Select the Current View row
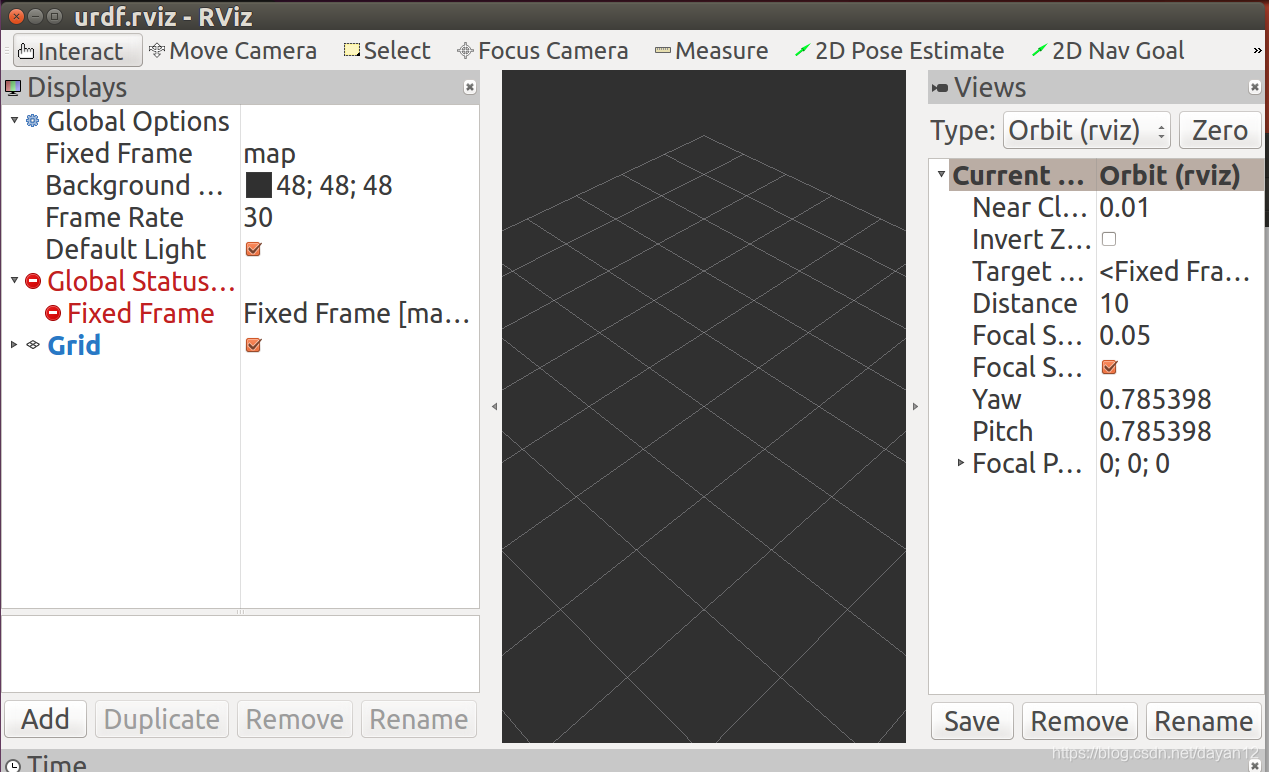The image size is (1269, 772). click(1097, 175)
